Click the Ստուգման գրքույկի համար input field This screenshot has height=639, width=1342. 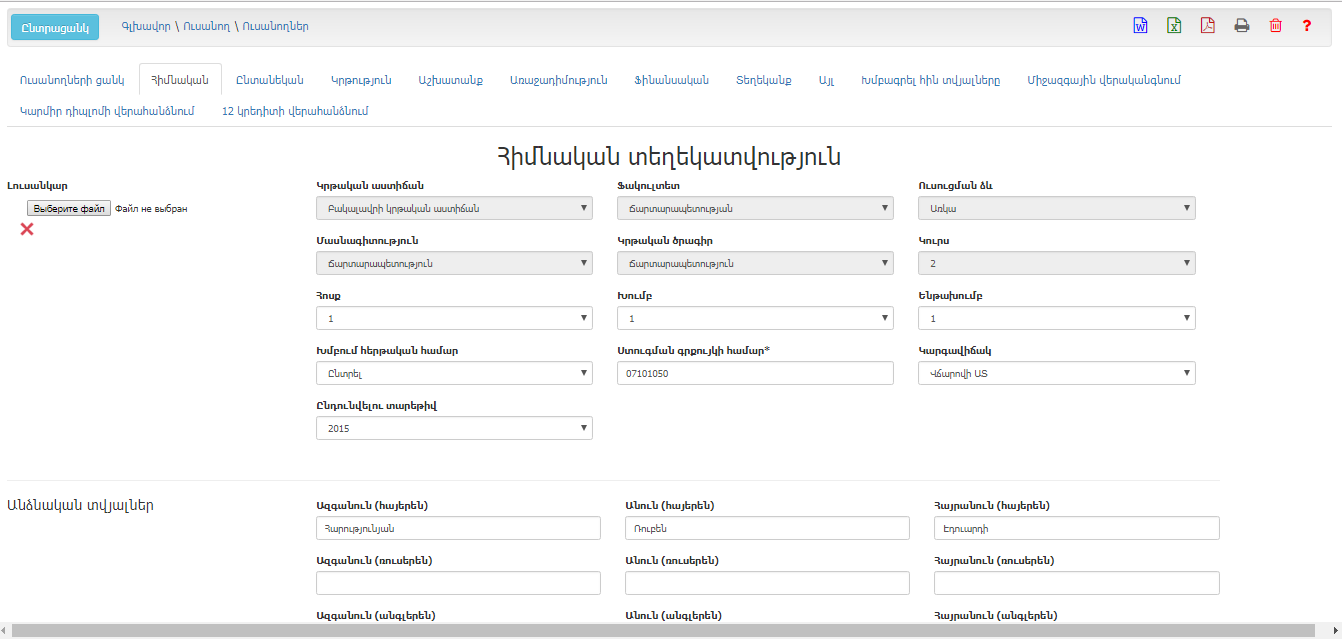coord(755,373)
